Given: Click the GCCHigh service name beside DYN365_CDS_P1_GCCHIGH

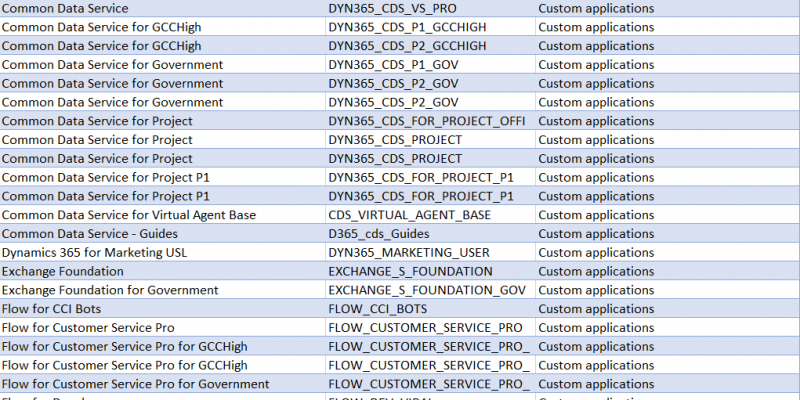Looking at the screenshot, I should point(162,27).
